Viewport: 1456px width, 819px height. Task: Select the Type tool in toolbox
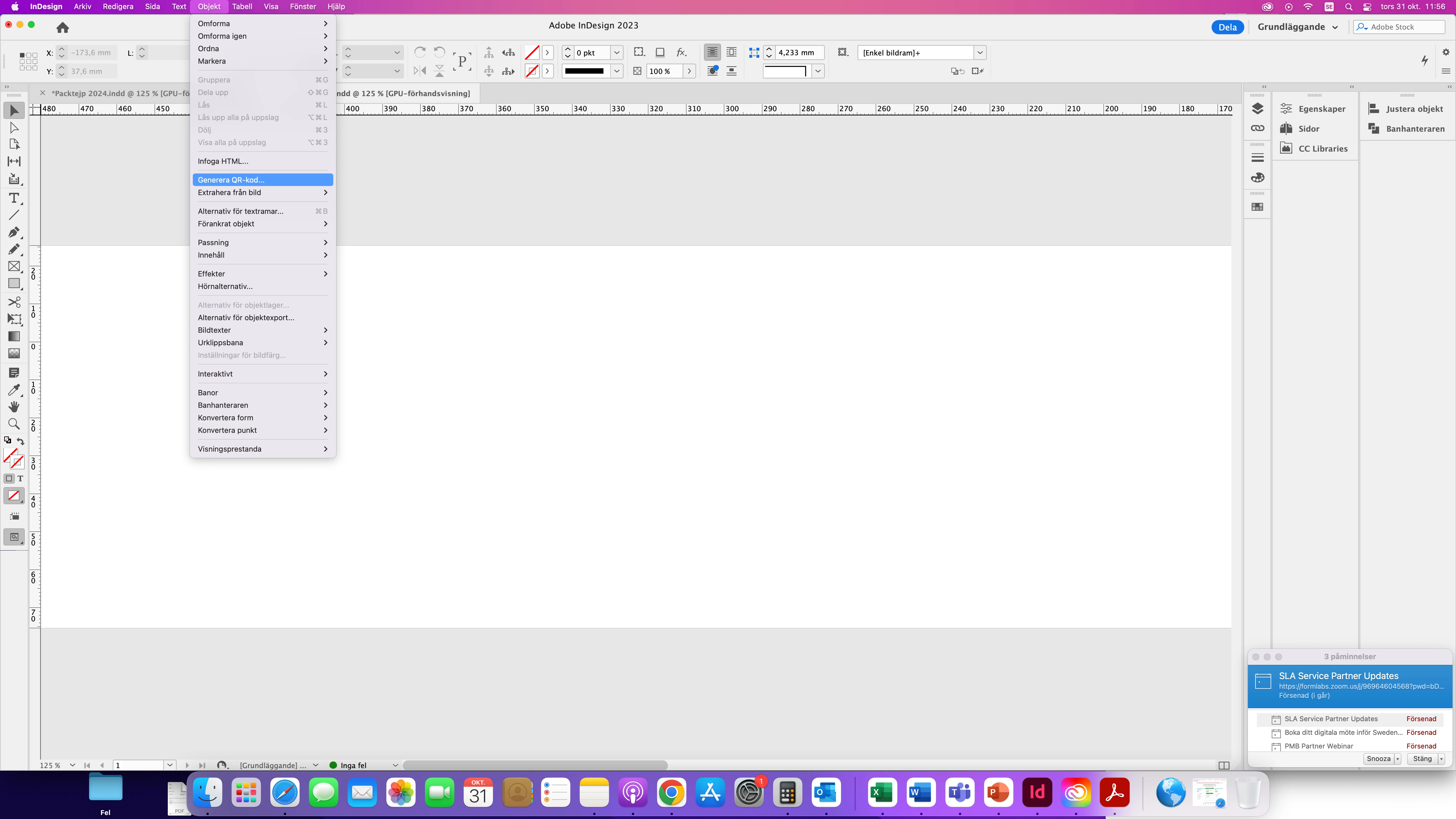click(x=14, y=198)
